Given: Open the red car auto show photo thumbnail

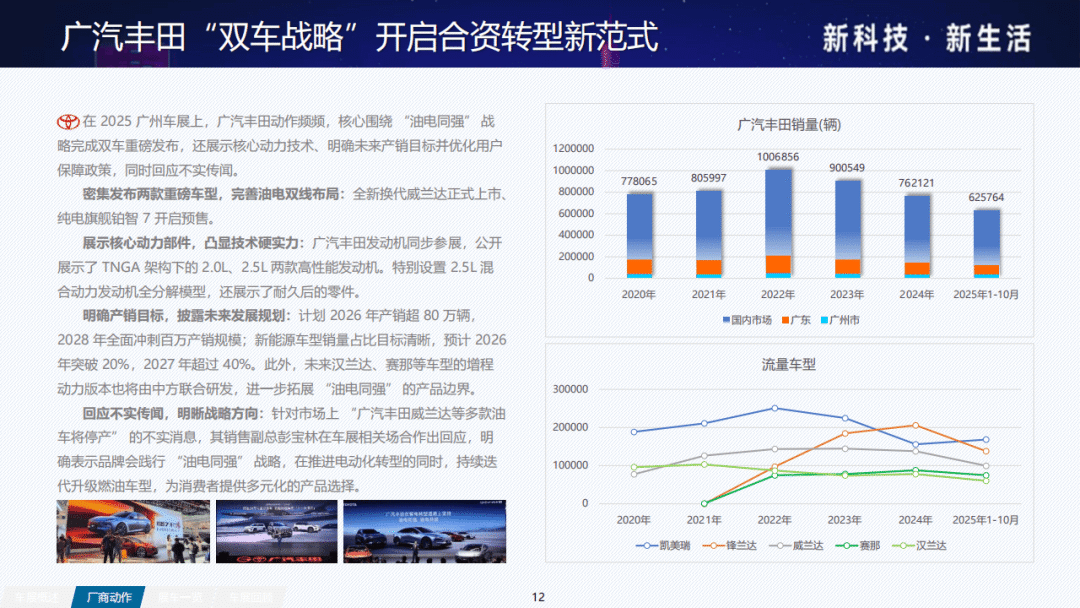Looking at the screenshot, I should coord(133,532).
